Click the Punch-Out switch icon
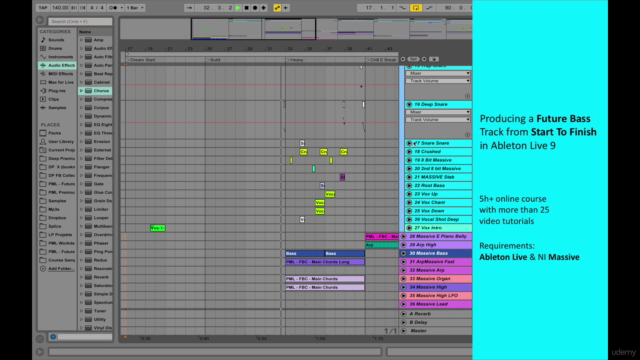Image resolution: width=640 pixels, height=360 pixels. pos(429,8)
